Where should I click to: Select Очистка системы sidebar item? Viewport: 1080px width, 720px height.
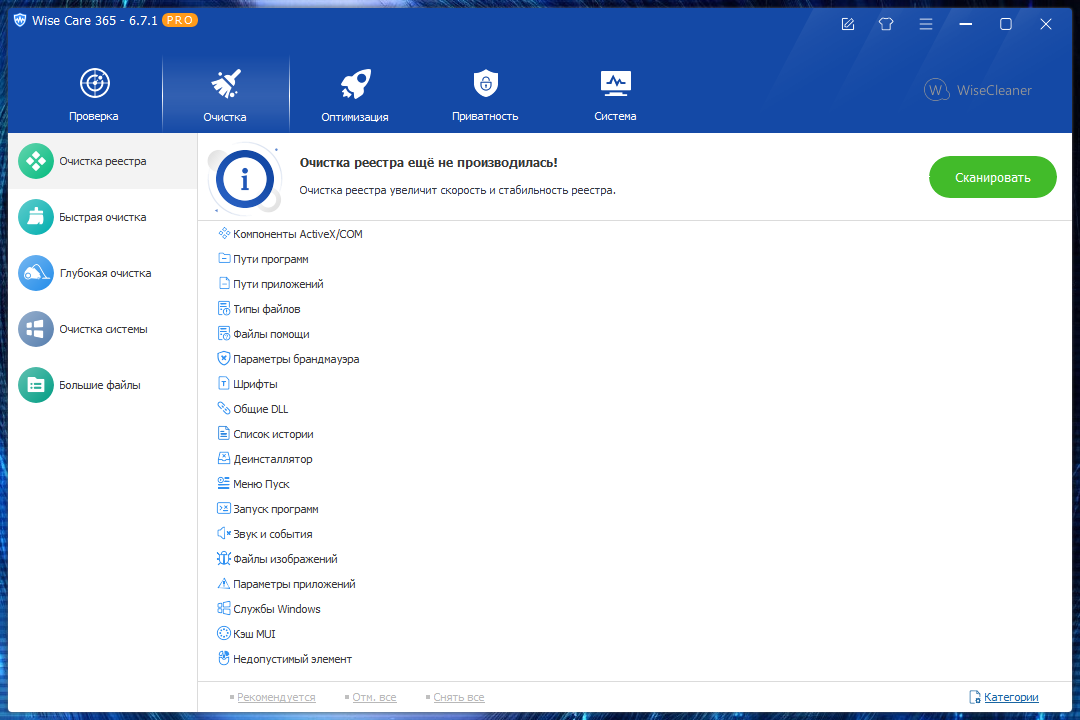tap(102, 329)
